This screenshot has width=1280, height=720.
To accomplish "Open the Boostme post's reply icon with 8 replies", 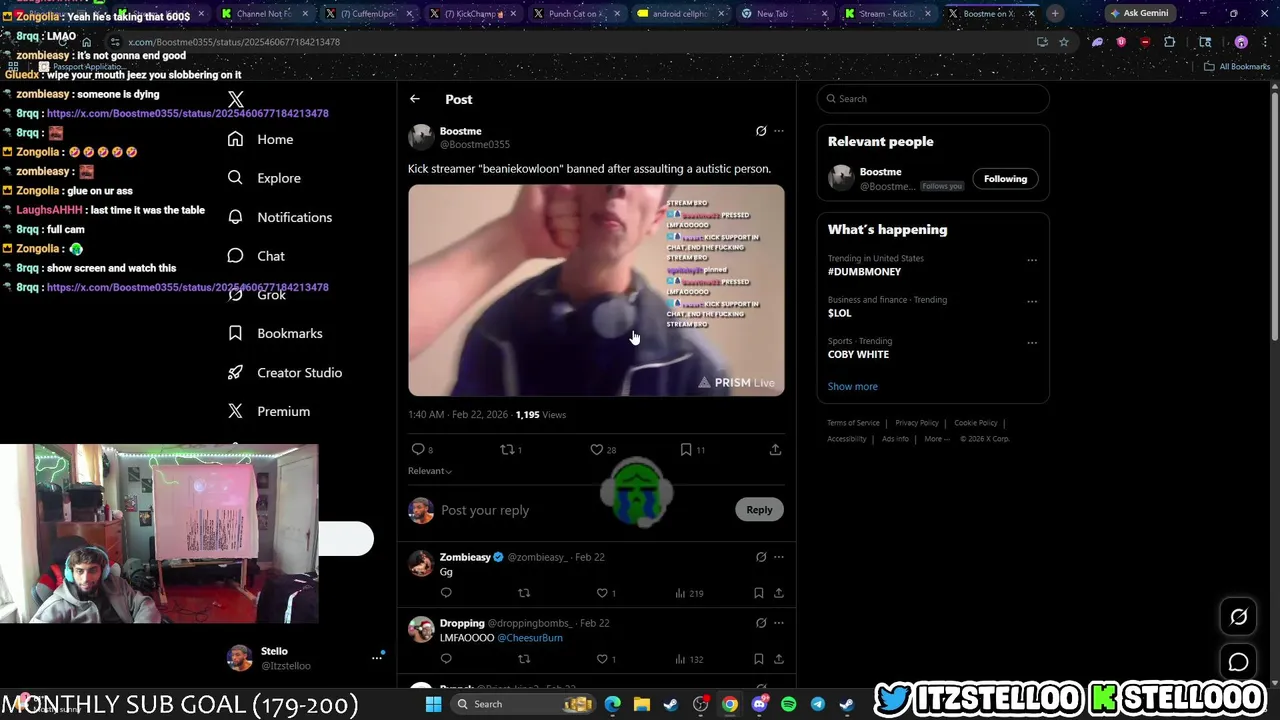I will click(418, 450).
